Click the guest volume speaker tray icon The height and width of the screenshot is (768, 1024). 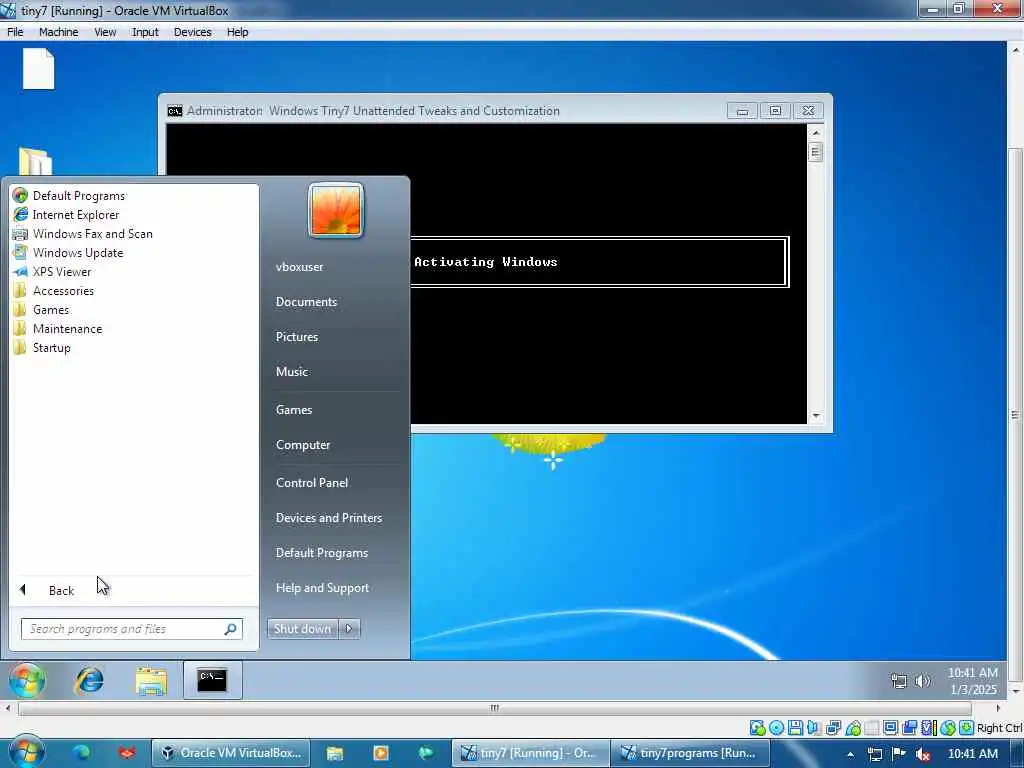click(x=922, y=681)
